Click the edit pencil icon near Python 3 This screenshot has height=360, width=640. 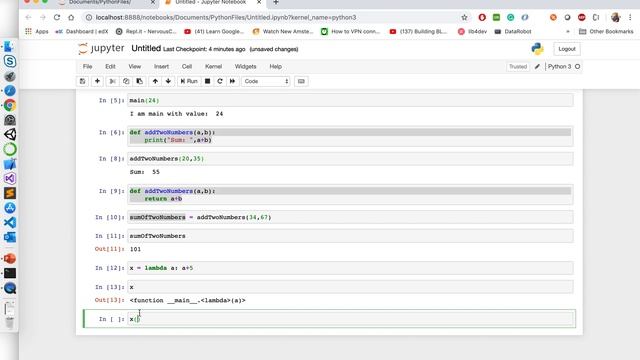[x=537, y=67]
